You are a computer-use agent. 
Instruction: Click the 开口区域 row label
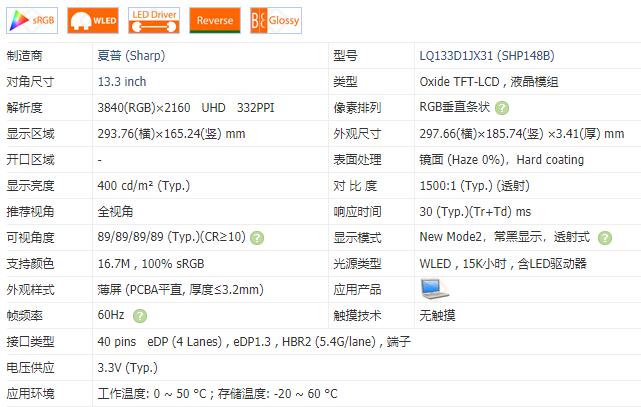tap(30, 160)
